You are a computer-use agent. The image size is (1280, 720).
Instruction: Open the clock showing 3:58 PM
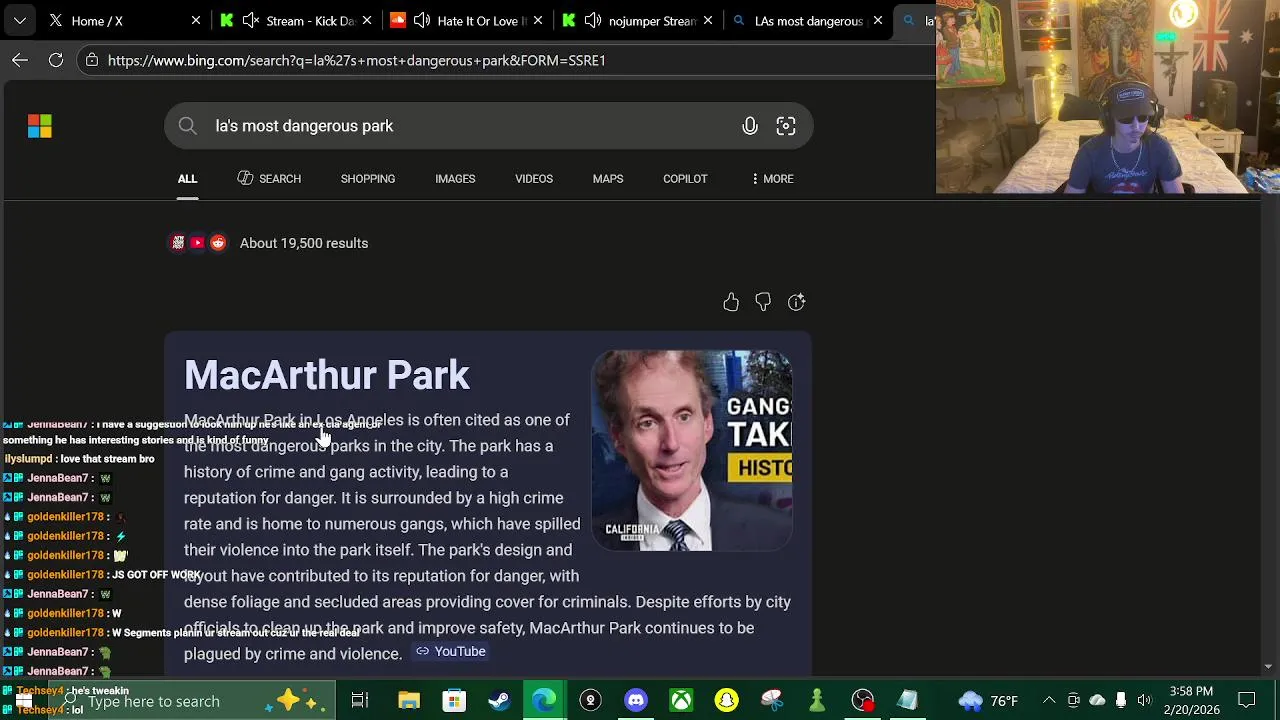click(1191, 701)
